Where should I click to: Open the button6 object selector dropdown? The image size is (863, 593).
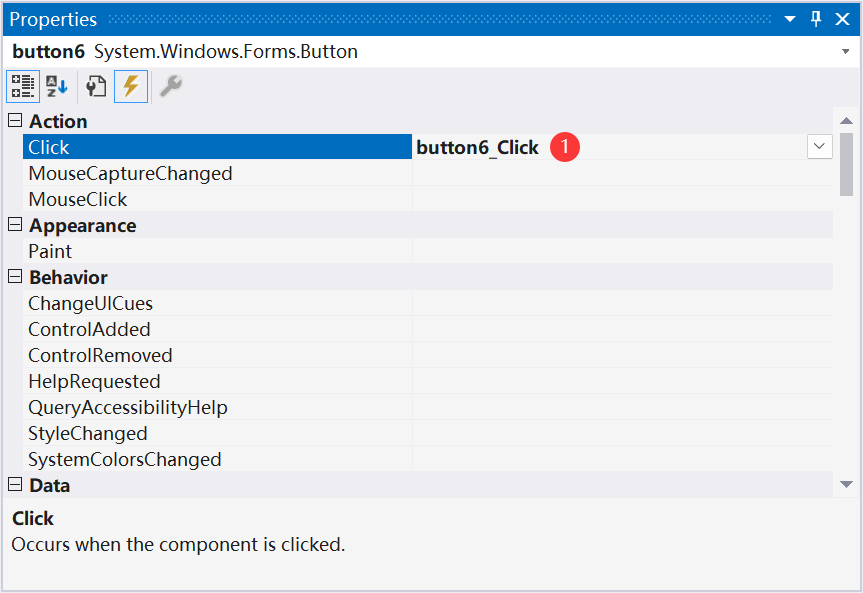845,52
